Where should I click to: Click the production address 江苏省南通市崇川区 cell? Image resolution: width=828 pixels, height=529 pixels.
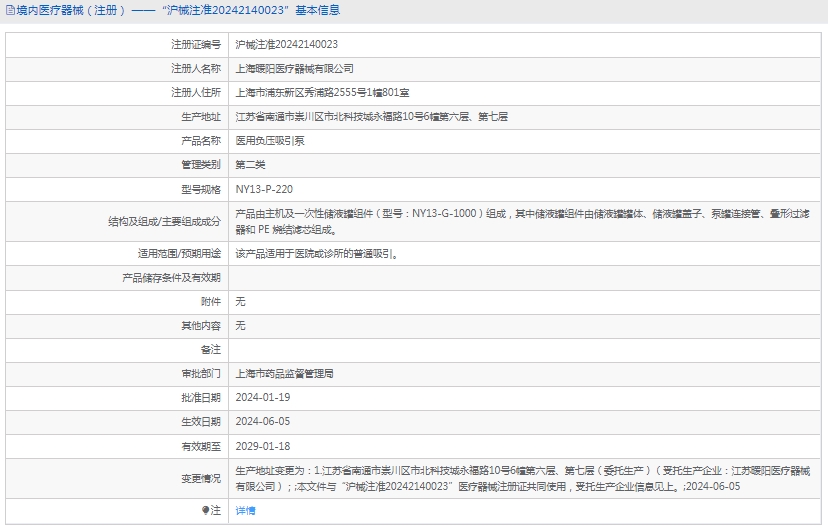pyautogui.click(x=371, y=117)
